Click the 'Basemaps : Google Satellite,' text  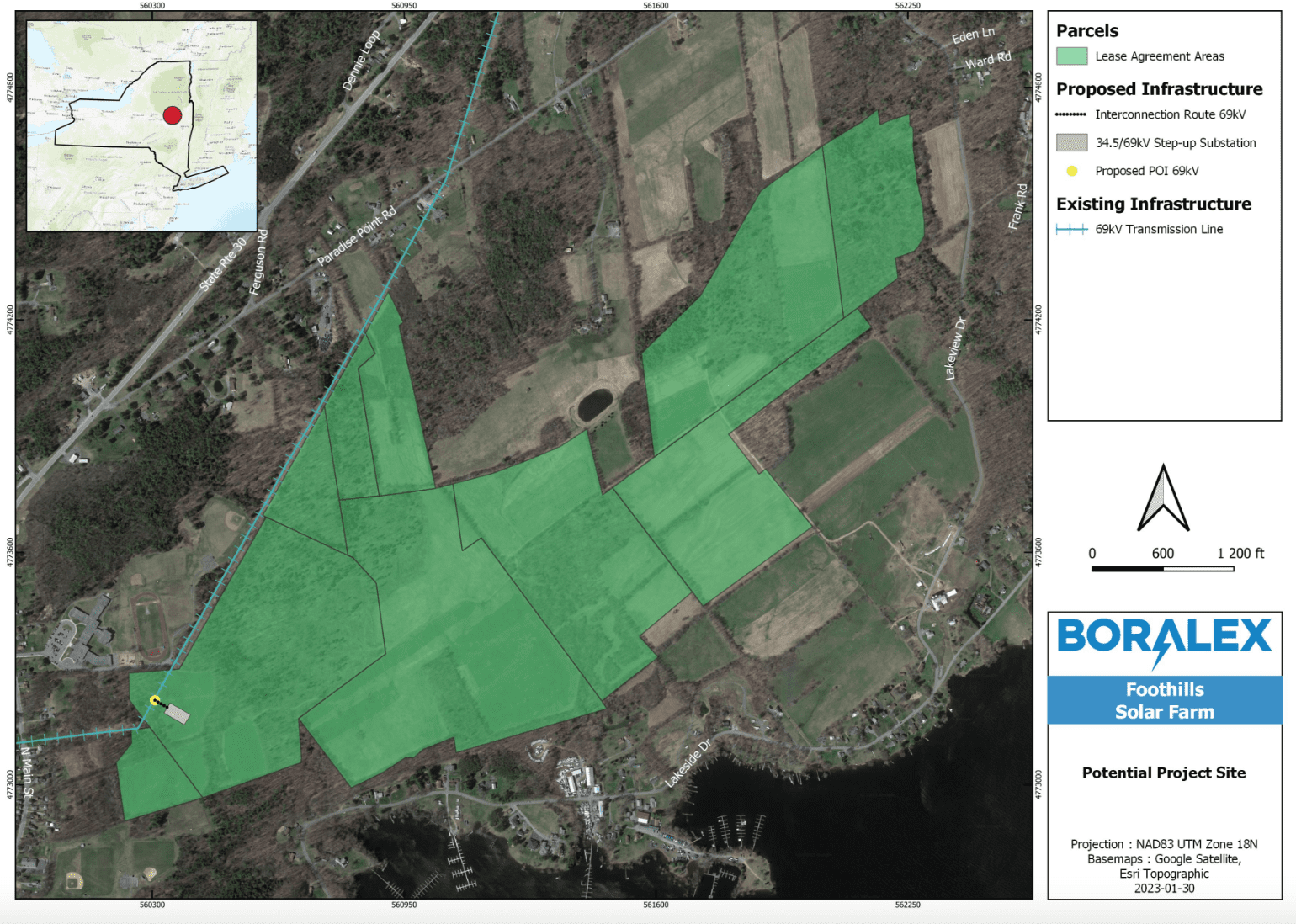click(x=1164, y=859)
